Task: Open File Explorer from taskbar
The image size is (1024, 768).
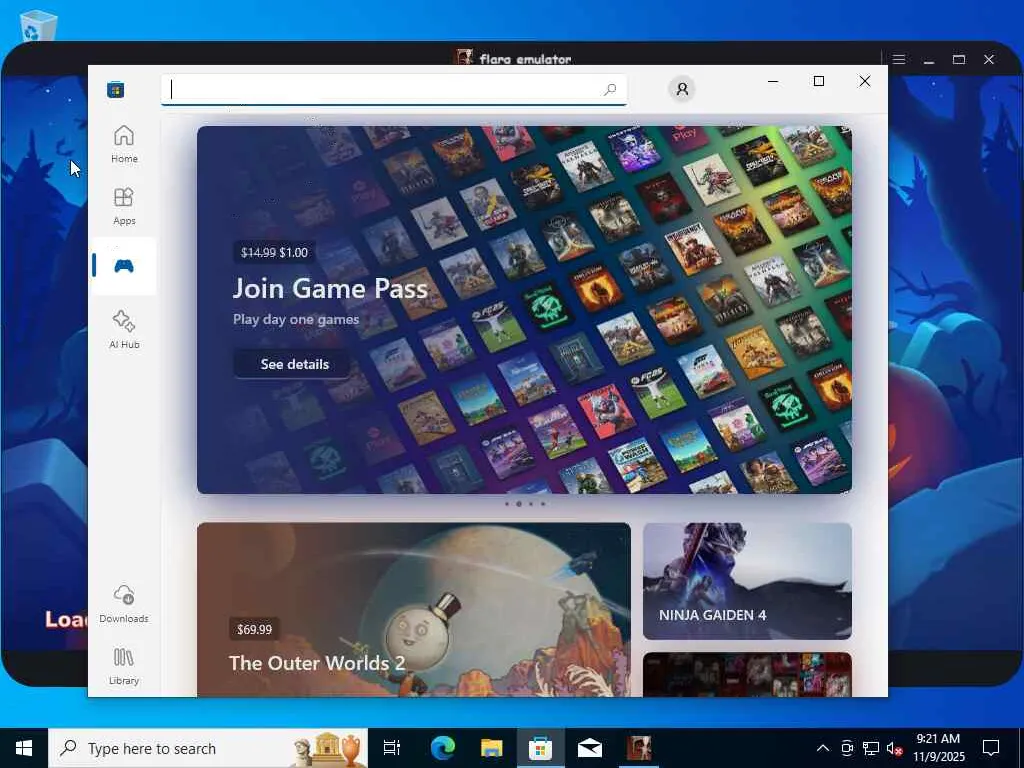Action: click(x=491, y=748)
